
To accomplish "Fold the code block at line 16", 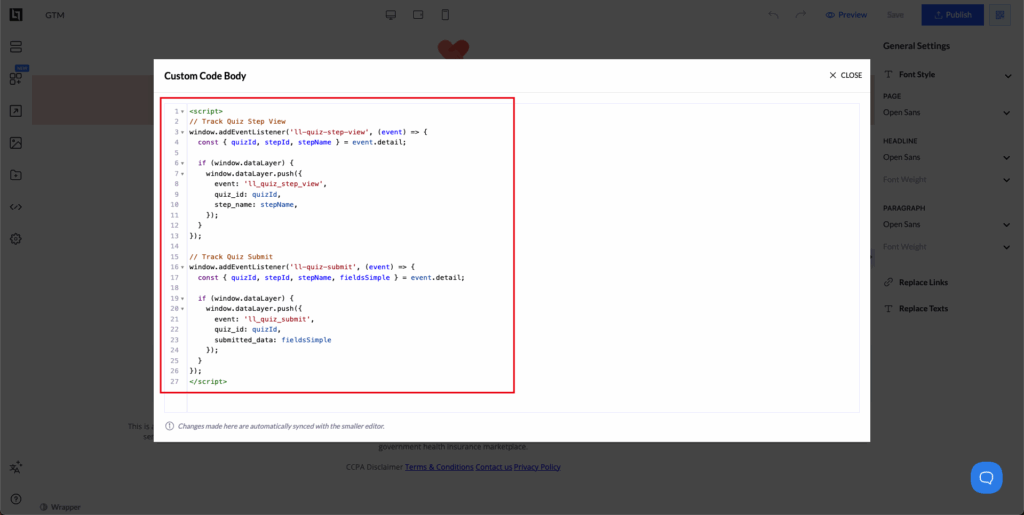I will [182, 267].
